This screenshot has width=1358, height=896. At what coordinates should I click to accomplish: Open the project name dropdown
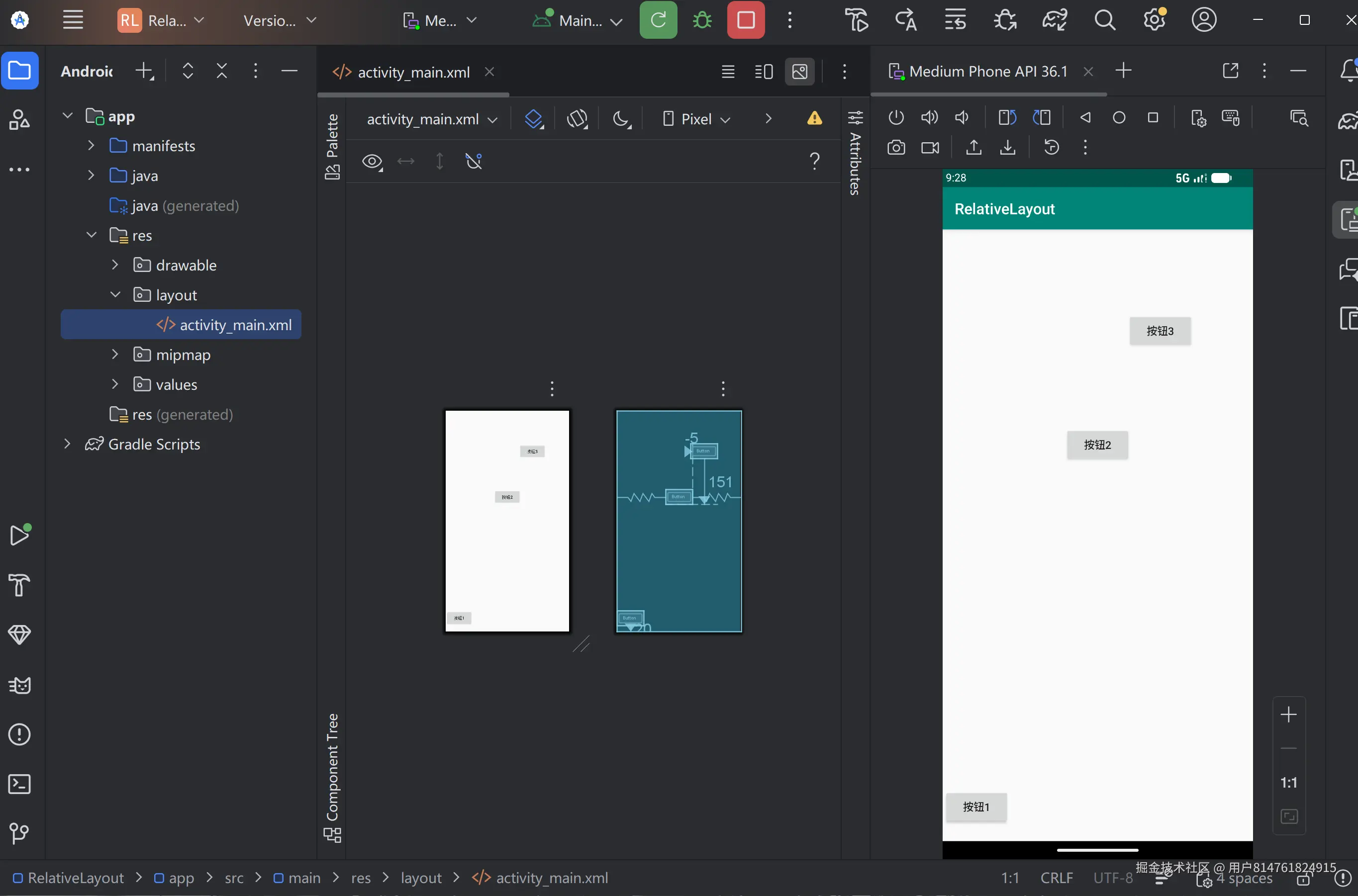point(161,20)
